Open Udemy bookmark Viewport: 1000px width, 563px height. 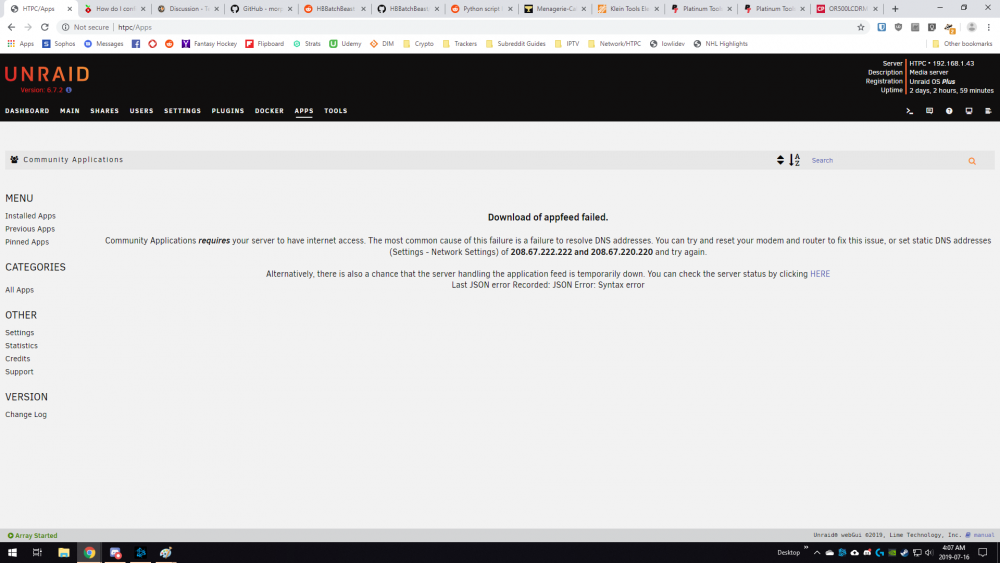click(345, 44)
